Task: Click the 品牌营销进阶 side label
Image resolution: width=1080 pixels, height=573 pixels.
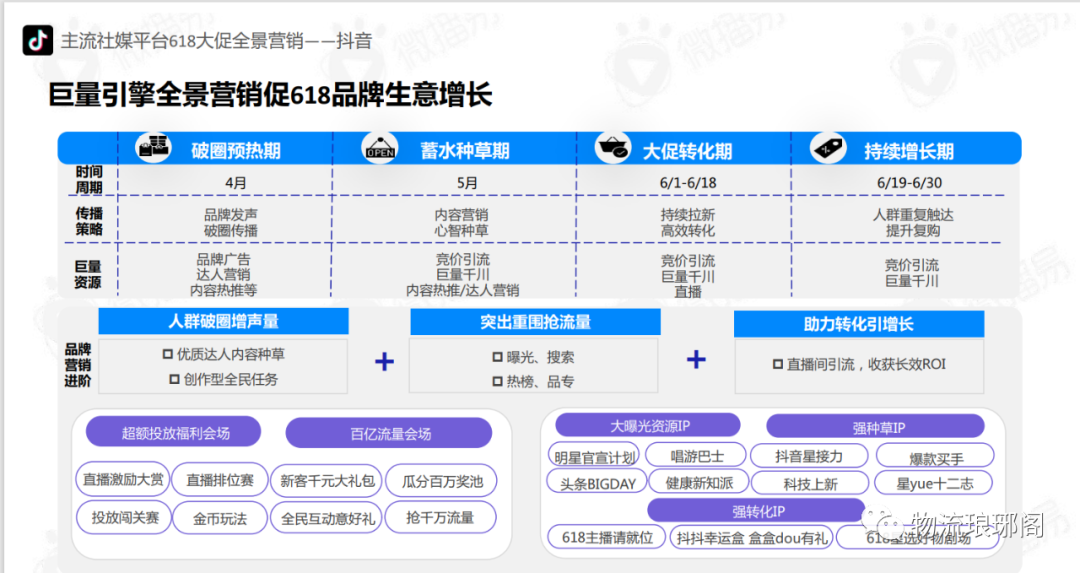Action: coord(78,364)
